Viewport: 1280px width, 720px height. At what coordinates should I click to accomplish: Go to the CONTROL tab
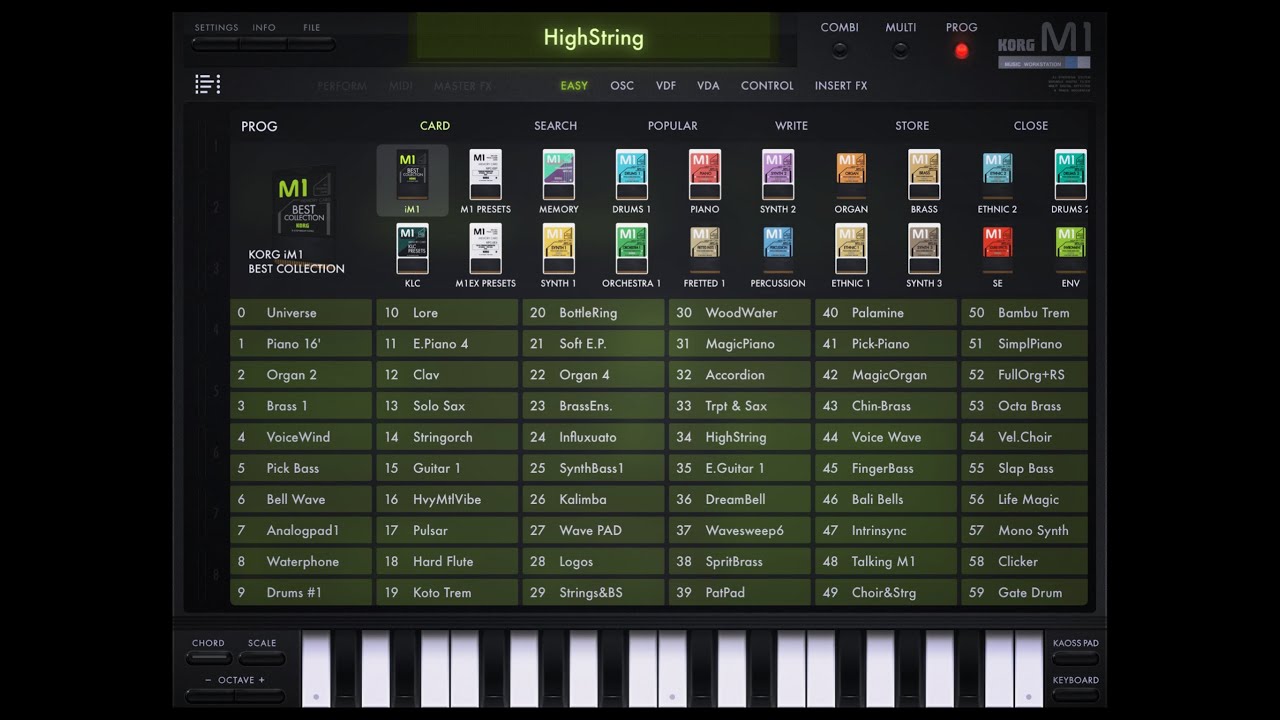pyautogui.click(x=767, y=86)
